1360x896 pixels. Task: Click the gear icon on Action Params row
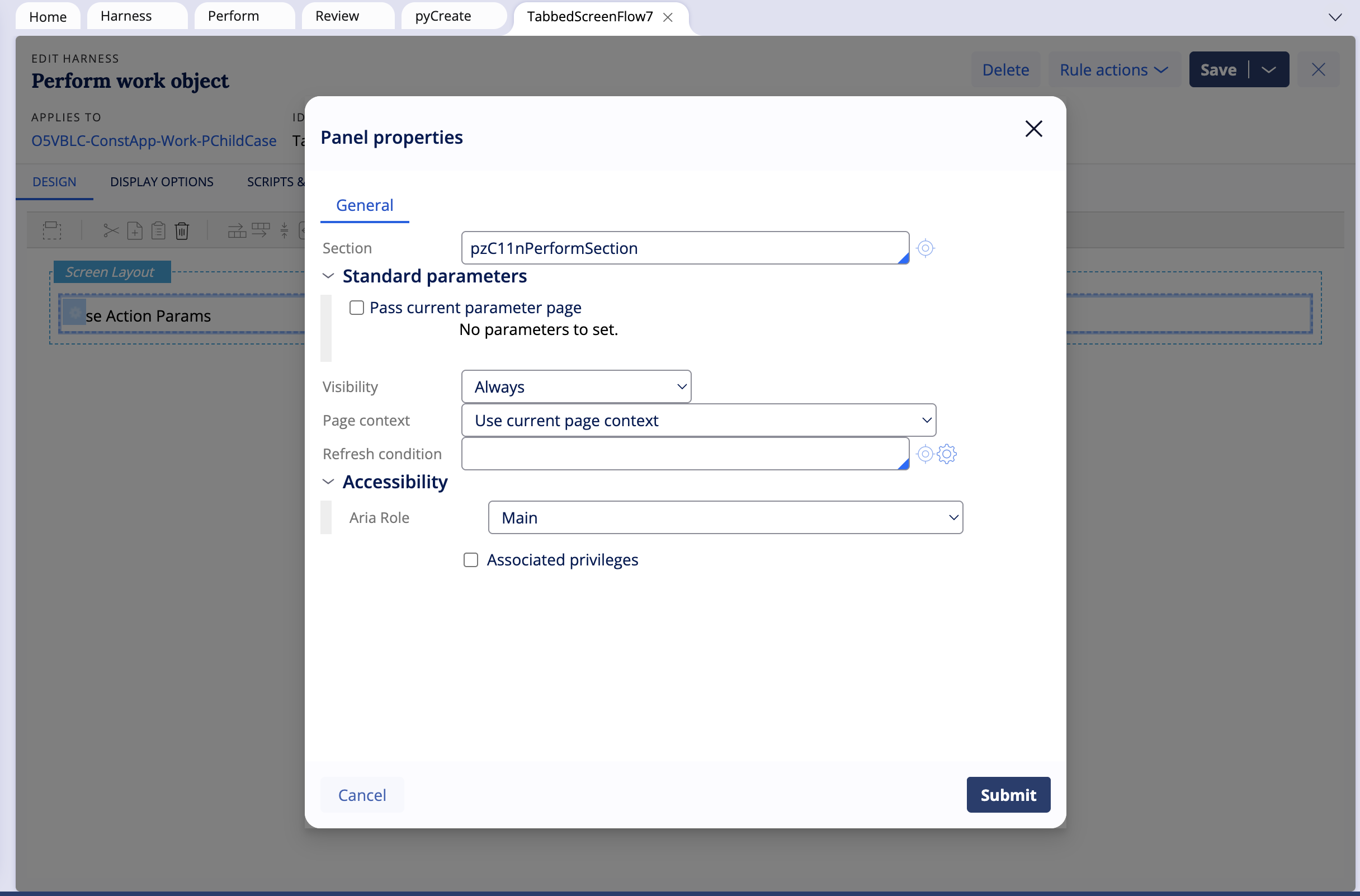pos(74,313)
